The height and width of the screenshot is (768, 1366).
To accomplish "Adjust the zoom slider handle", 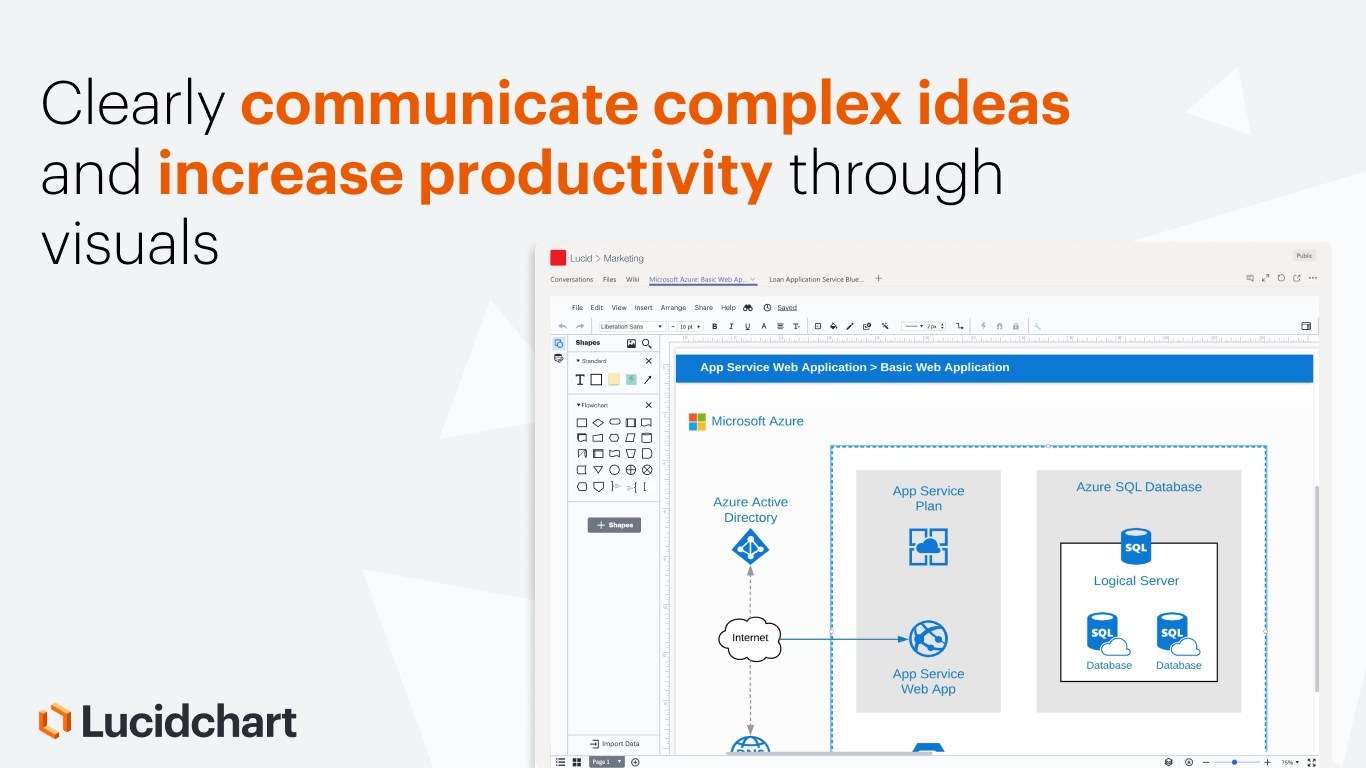I will click(x=1234, y=762).
